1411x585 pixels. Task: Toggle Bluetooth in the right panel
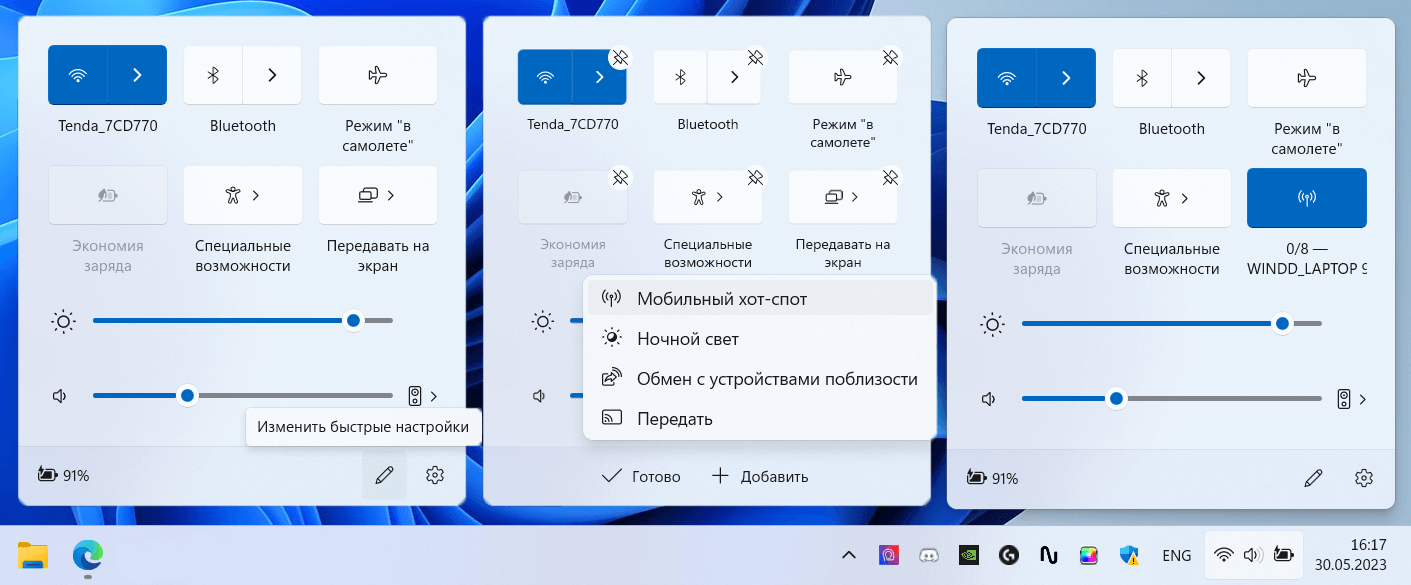pyautogui.click(x=1142, y=78)
